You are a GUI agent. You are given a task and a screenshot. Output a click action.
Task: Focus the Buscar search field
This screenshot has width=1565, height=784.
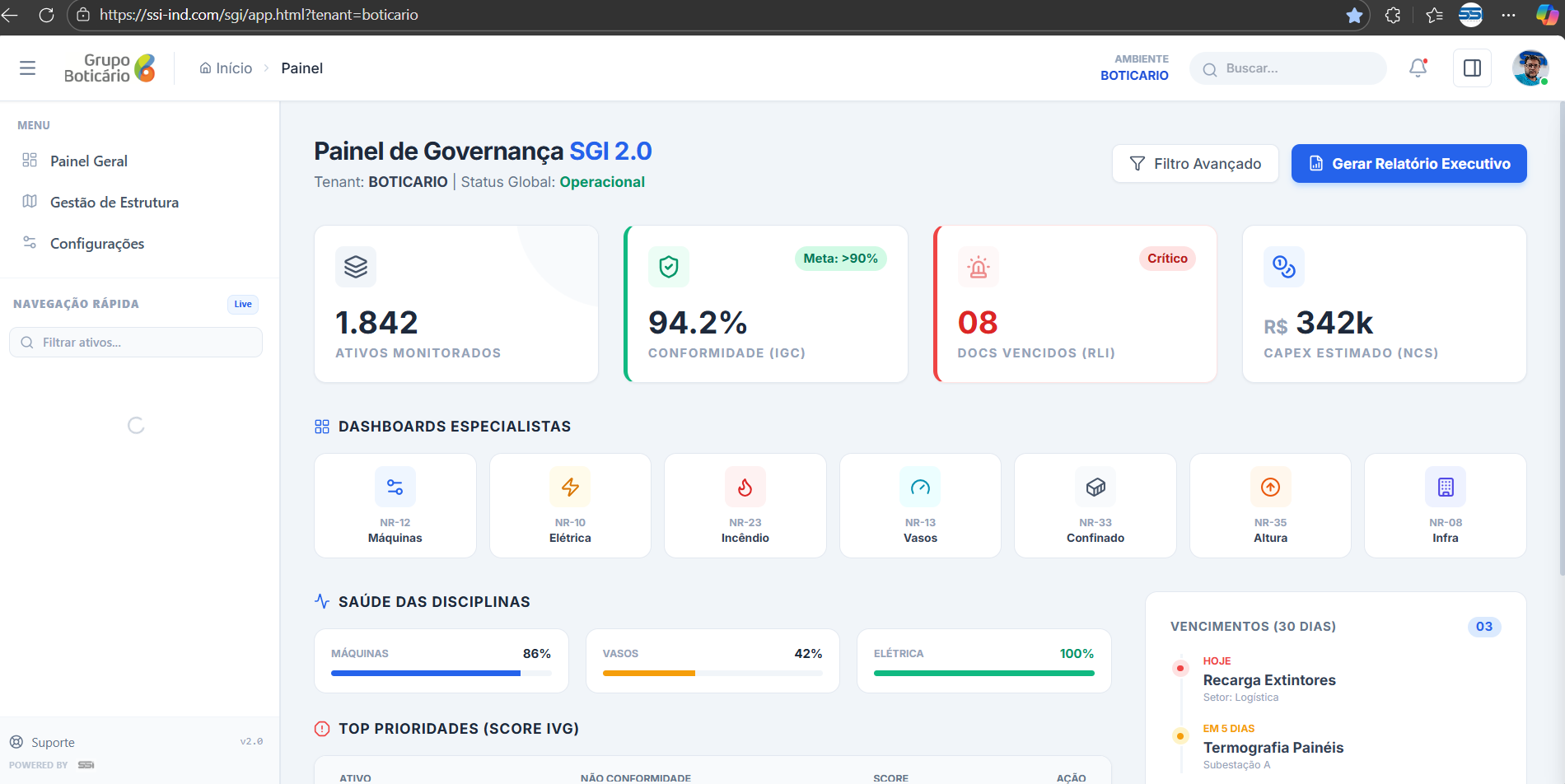coord(1288,68)
